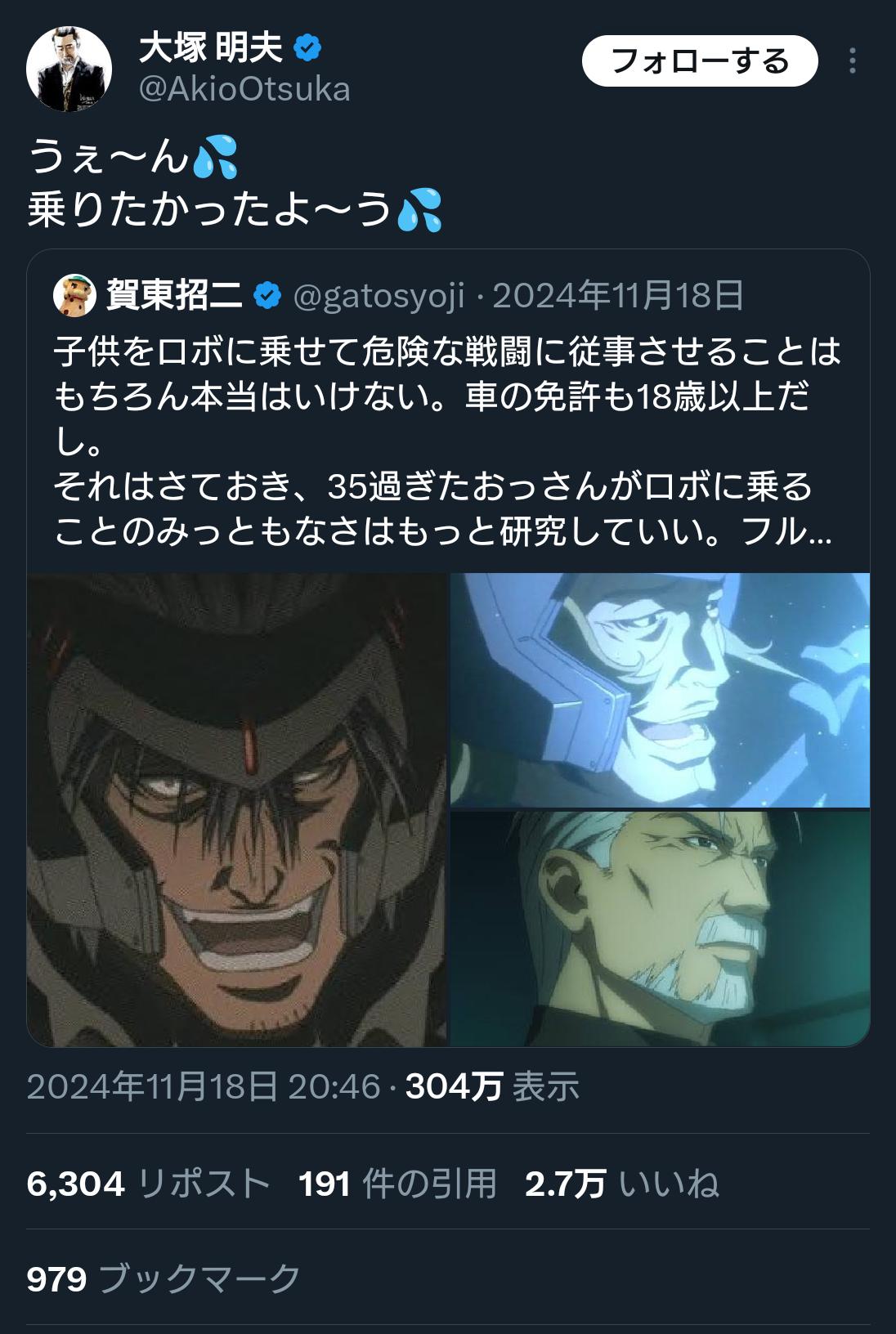The width and height of the screenshot is (896, 1334).
Task: Open the quoted tweet text body
Action: pos(448,441)
